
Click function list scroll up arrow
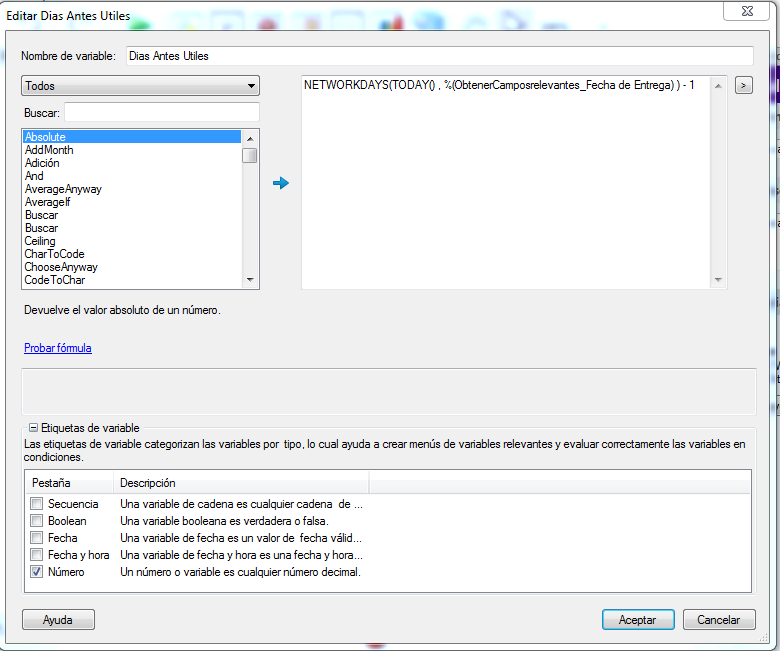(x=250, y=138)
